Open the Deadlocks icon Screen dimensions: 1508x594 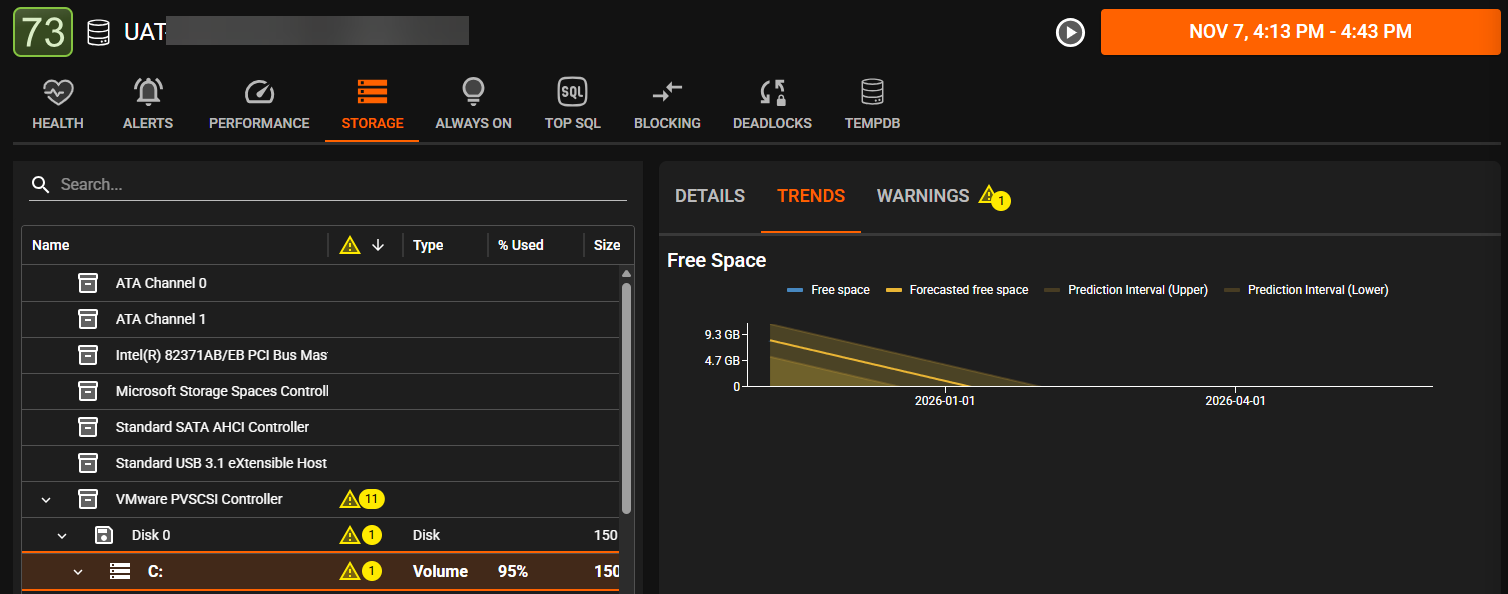[772, 93]
